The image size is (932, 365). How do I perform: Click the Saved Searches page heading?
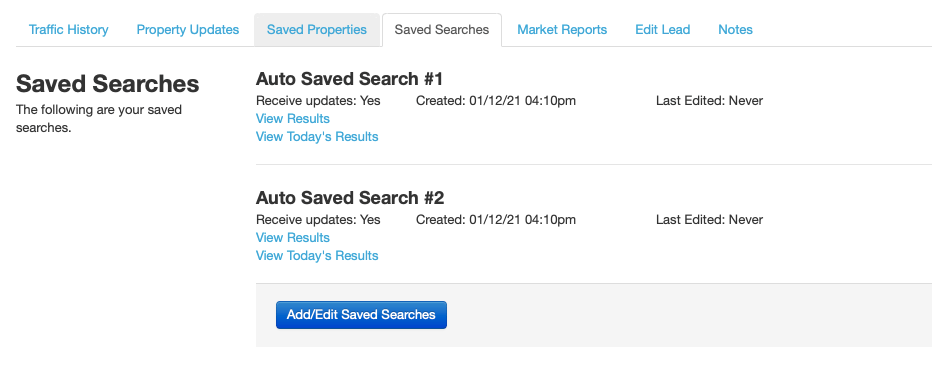coord(108,84)
